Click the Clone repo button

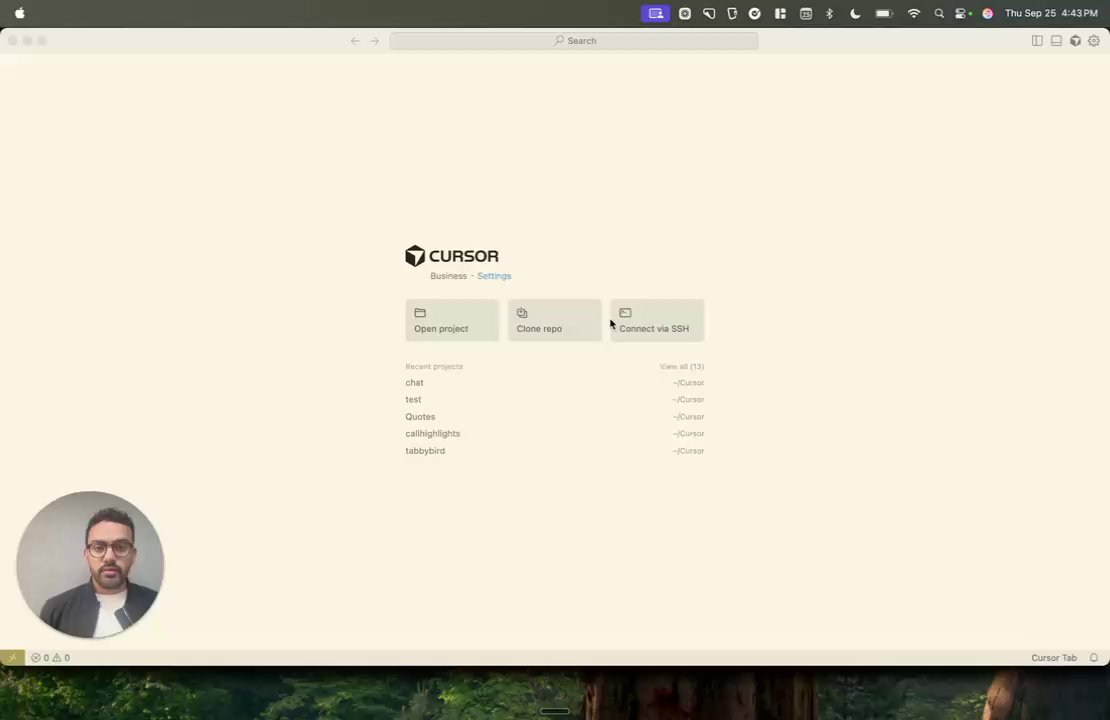point(554,320)
